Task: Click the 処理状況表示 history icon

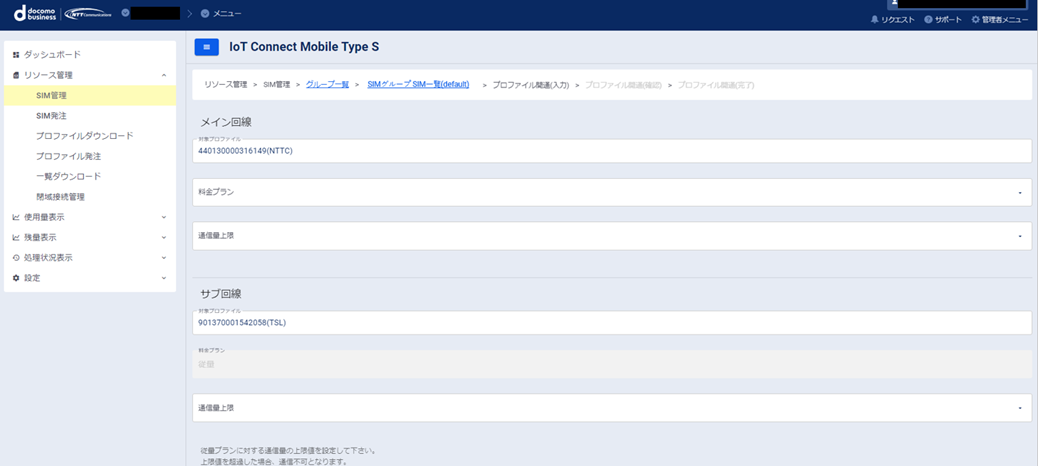Action: (16, 258)
